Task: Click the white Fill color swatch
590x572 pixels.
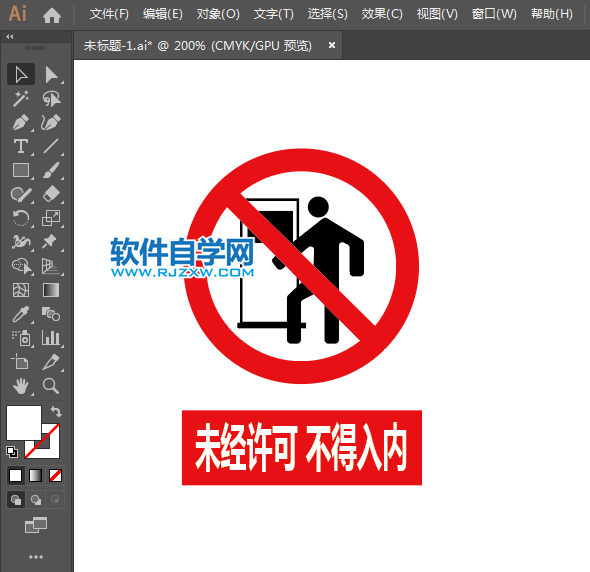Action: [24, 423]
